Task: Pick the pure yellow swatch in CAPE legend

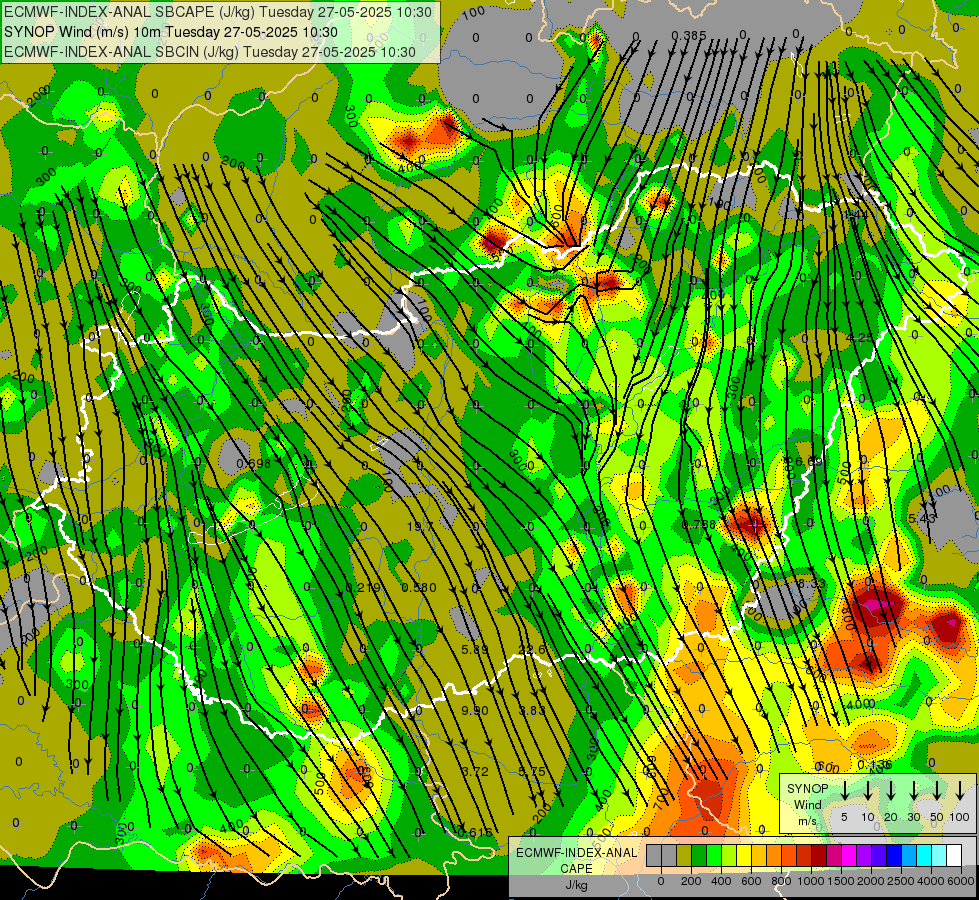Action: 744,855
